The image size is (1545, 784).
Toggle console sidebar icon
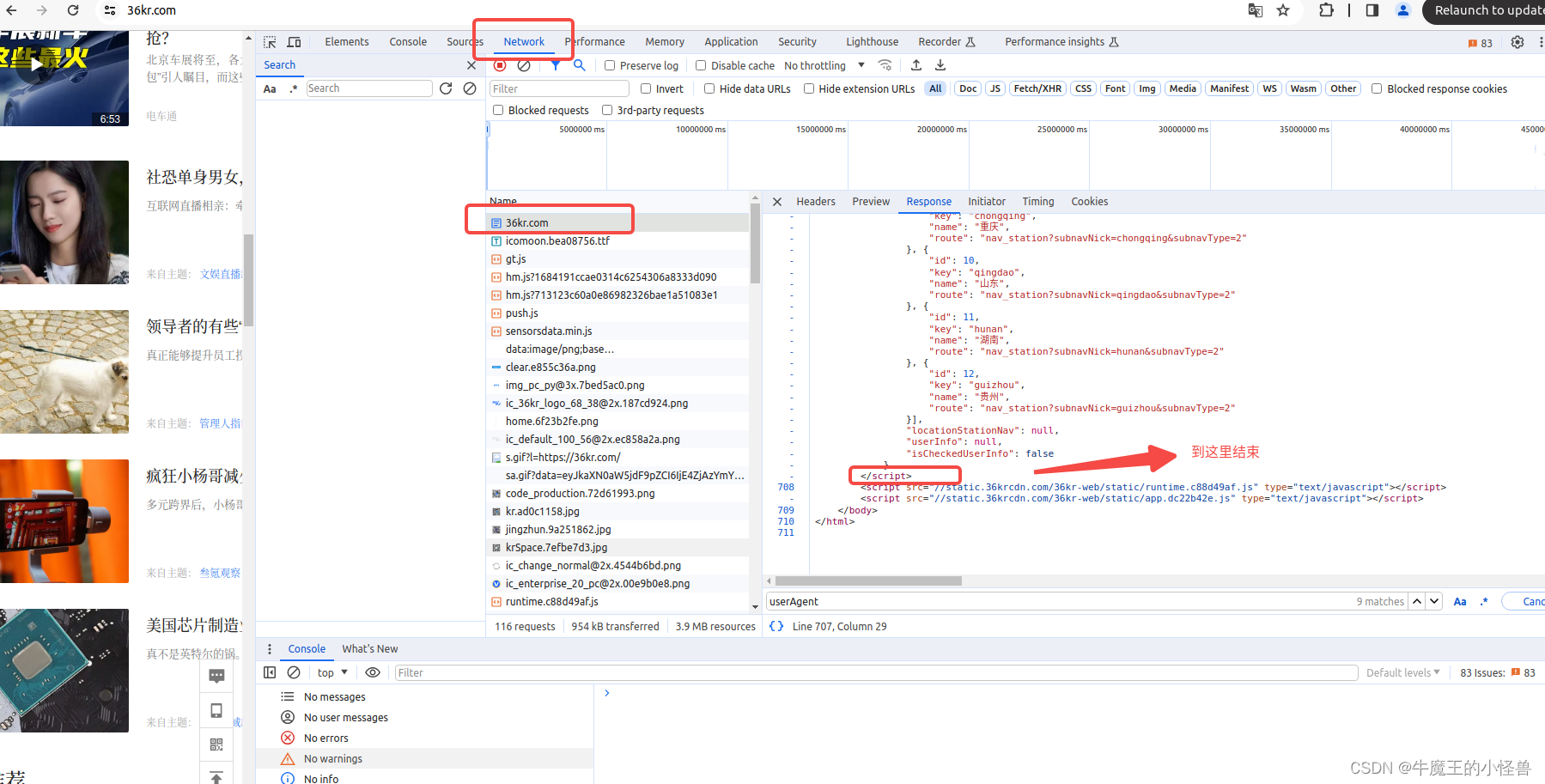coord(270,672)
